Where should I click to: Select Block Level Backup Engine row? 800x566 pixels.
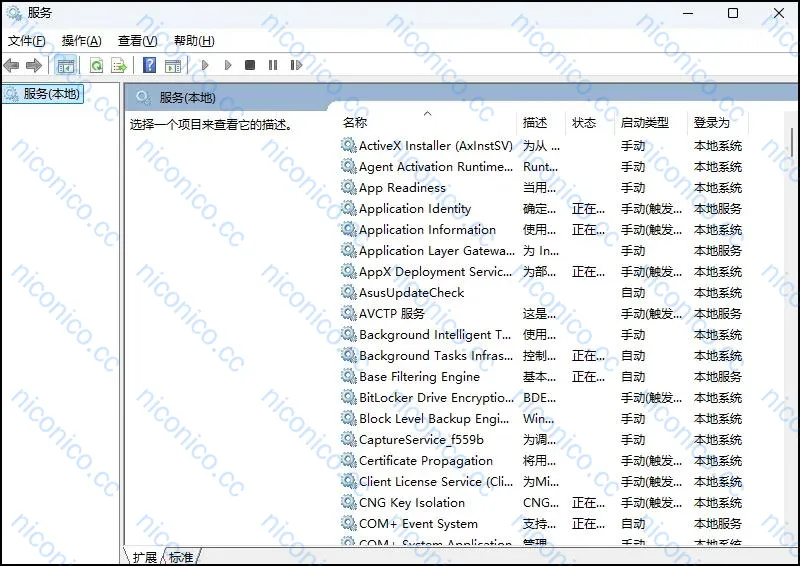(x=542, y=419)
